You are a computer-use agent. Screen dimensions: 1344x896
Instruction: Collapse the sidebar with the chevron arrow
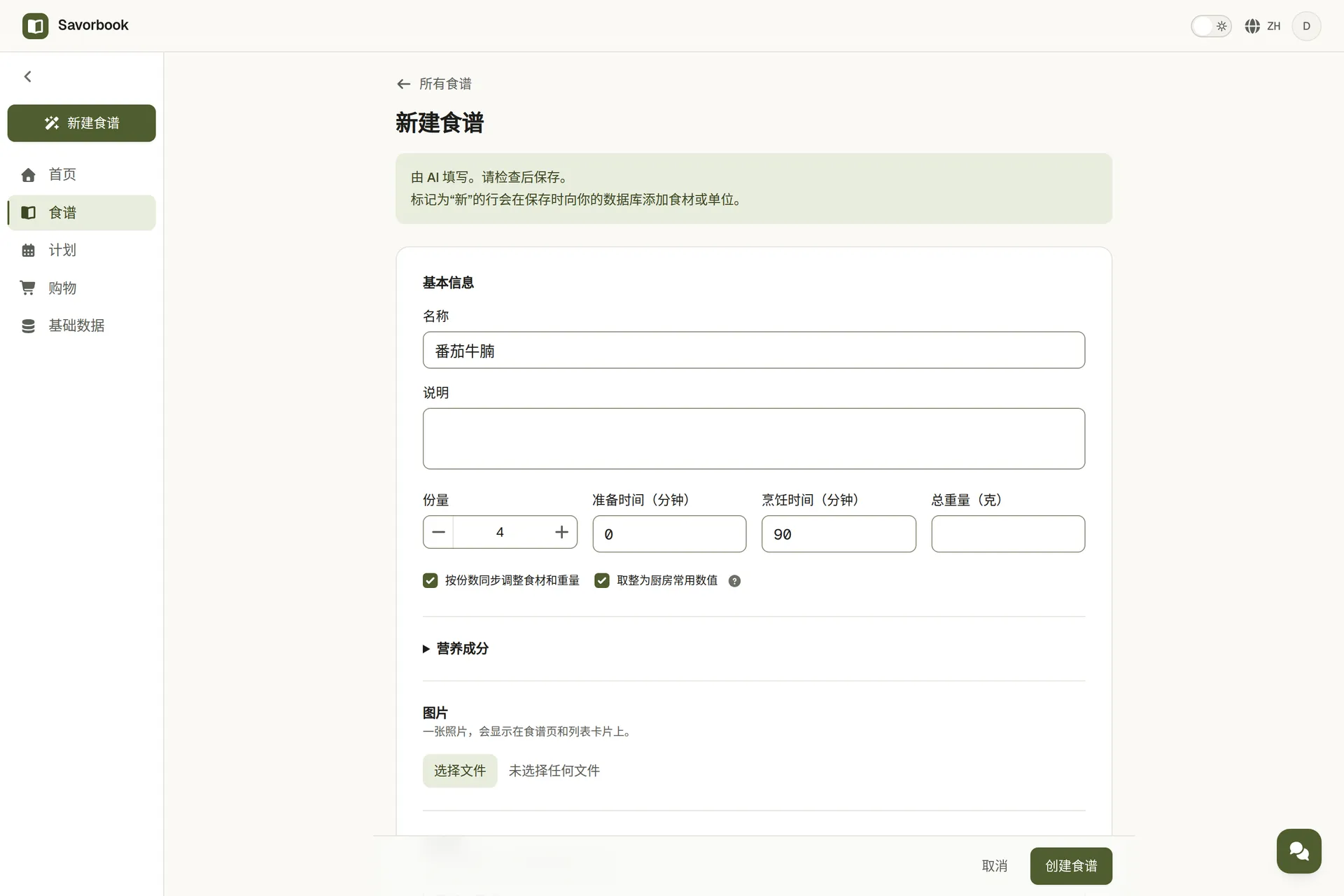(x=28, y=76)
